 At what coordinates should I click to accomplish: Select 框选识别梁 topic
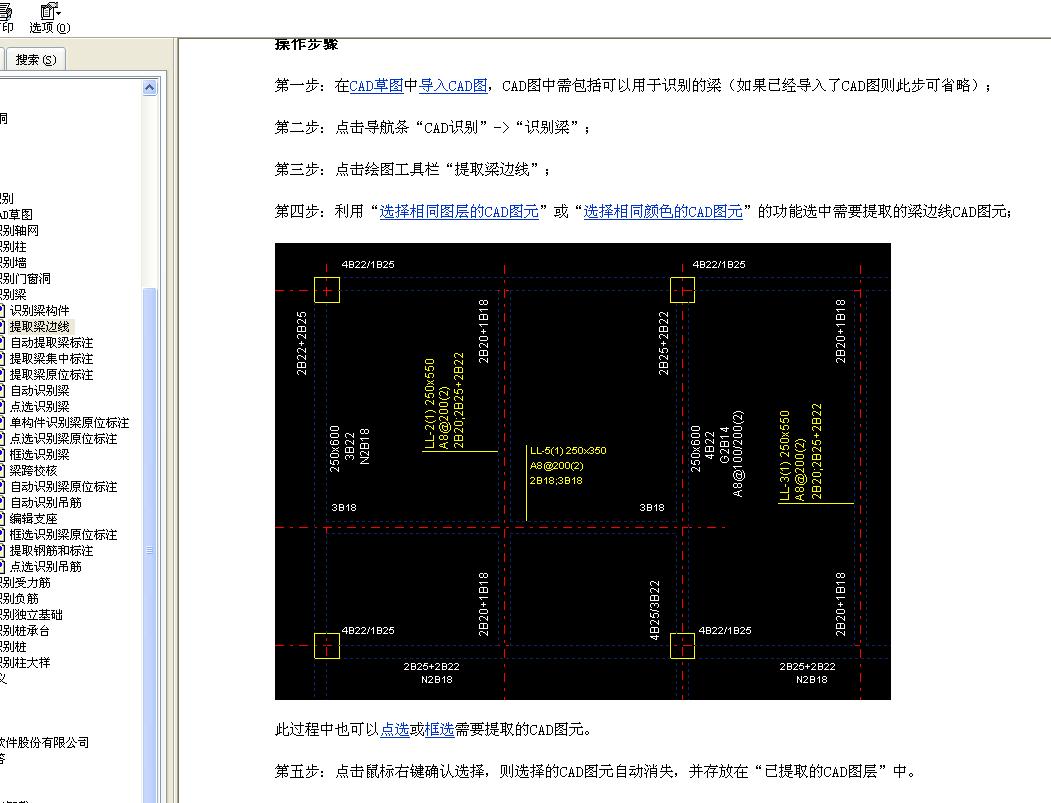click(x=40, y=454)
